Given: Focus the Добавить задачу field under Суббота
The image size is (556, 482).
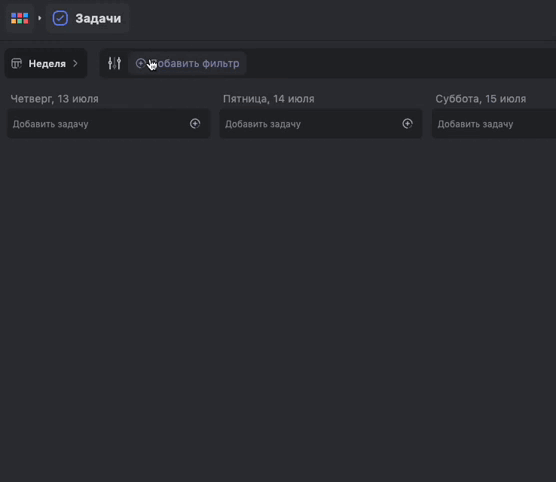Looking at the screenshot, I should (x=494, y=124).
